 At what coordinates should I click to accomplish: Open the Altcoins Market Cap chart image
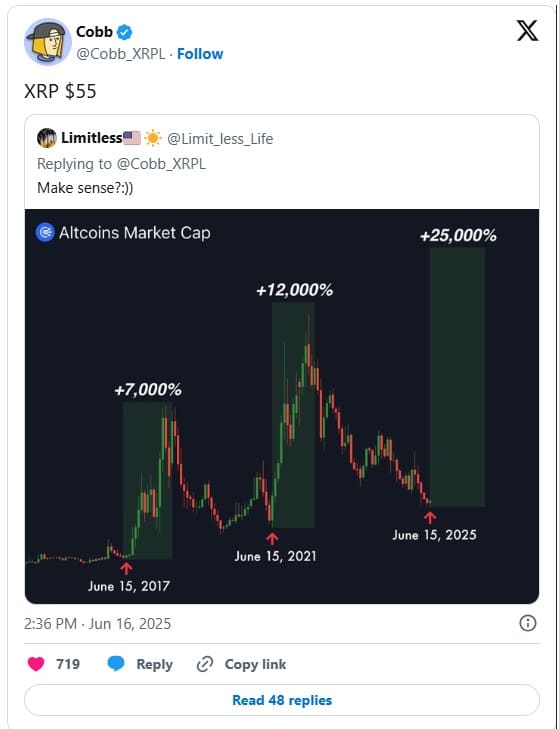click(x=282, y=406)
